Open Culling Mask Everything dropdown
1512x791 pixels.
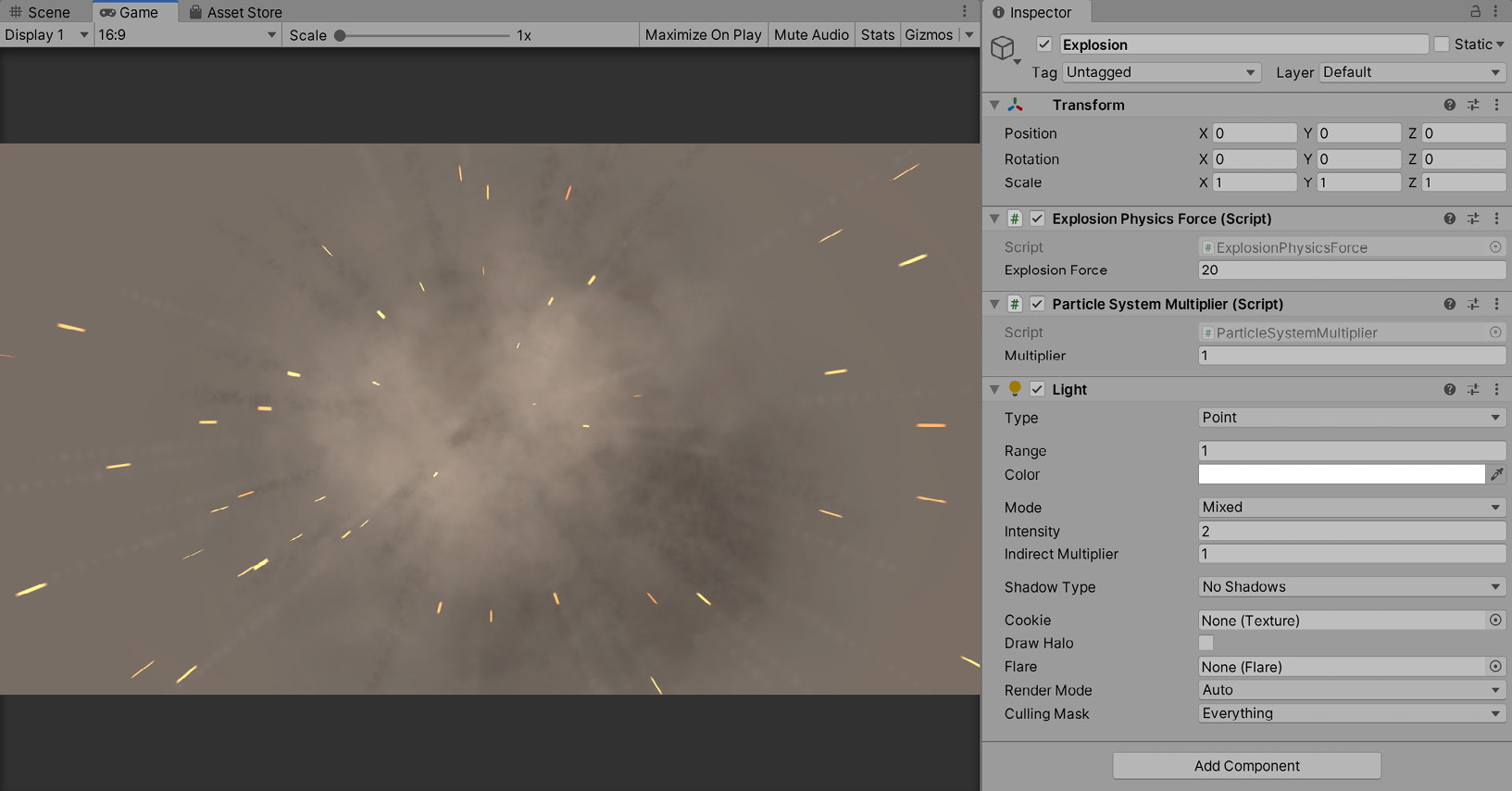(1352, 714)
